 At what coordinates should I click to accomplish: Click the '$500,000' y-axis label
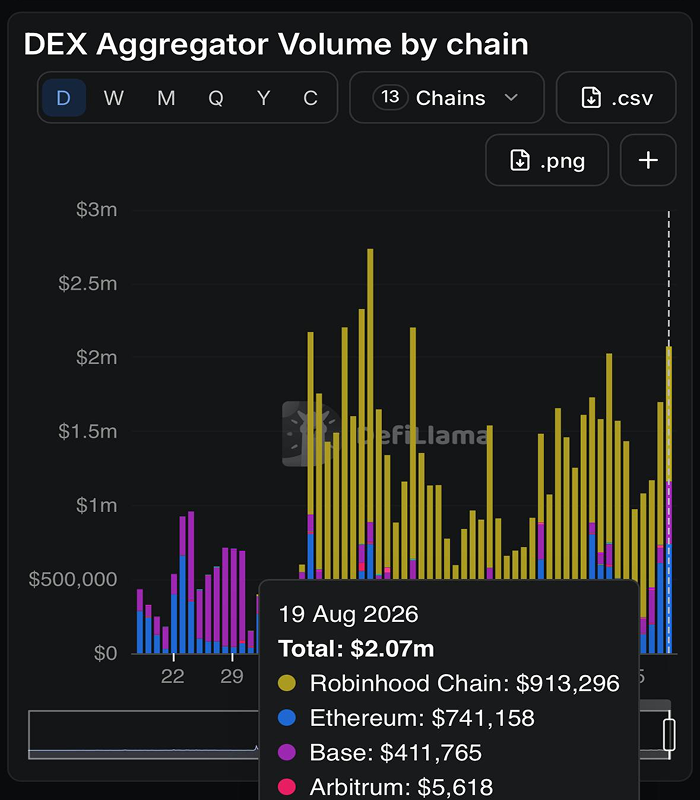coord(73,579)
